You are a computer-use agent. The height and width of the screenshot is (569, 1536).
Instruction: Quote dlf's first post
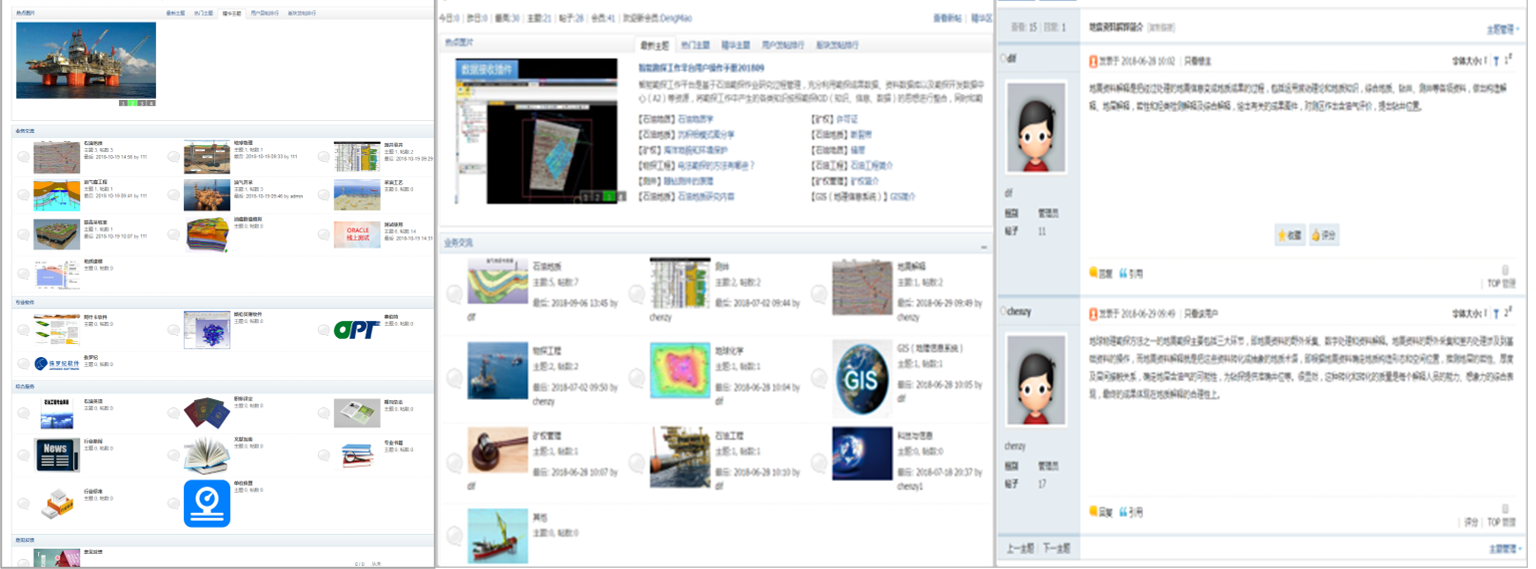click(x=1131, y=272)
